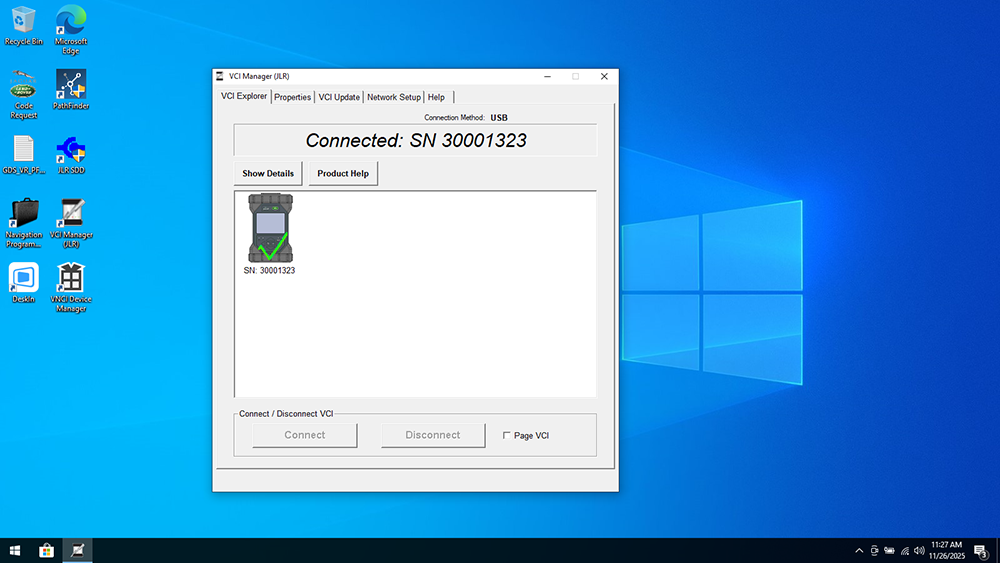Click the Show Details button
The width and height of the screenshot is (1000, 563).
[x=268, y=173]
